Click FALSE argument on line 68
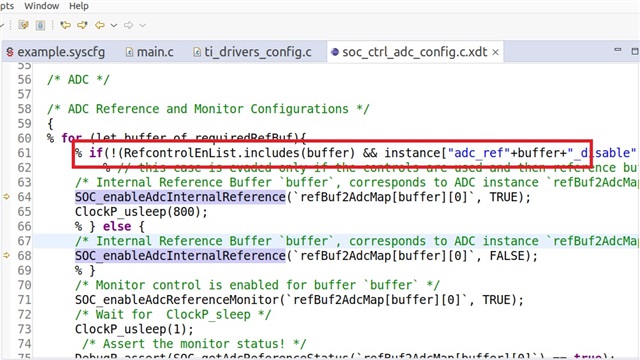Image resolution: width=640 pixels, height=360 pixels. (507, 256)
